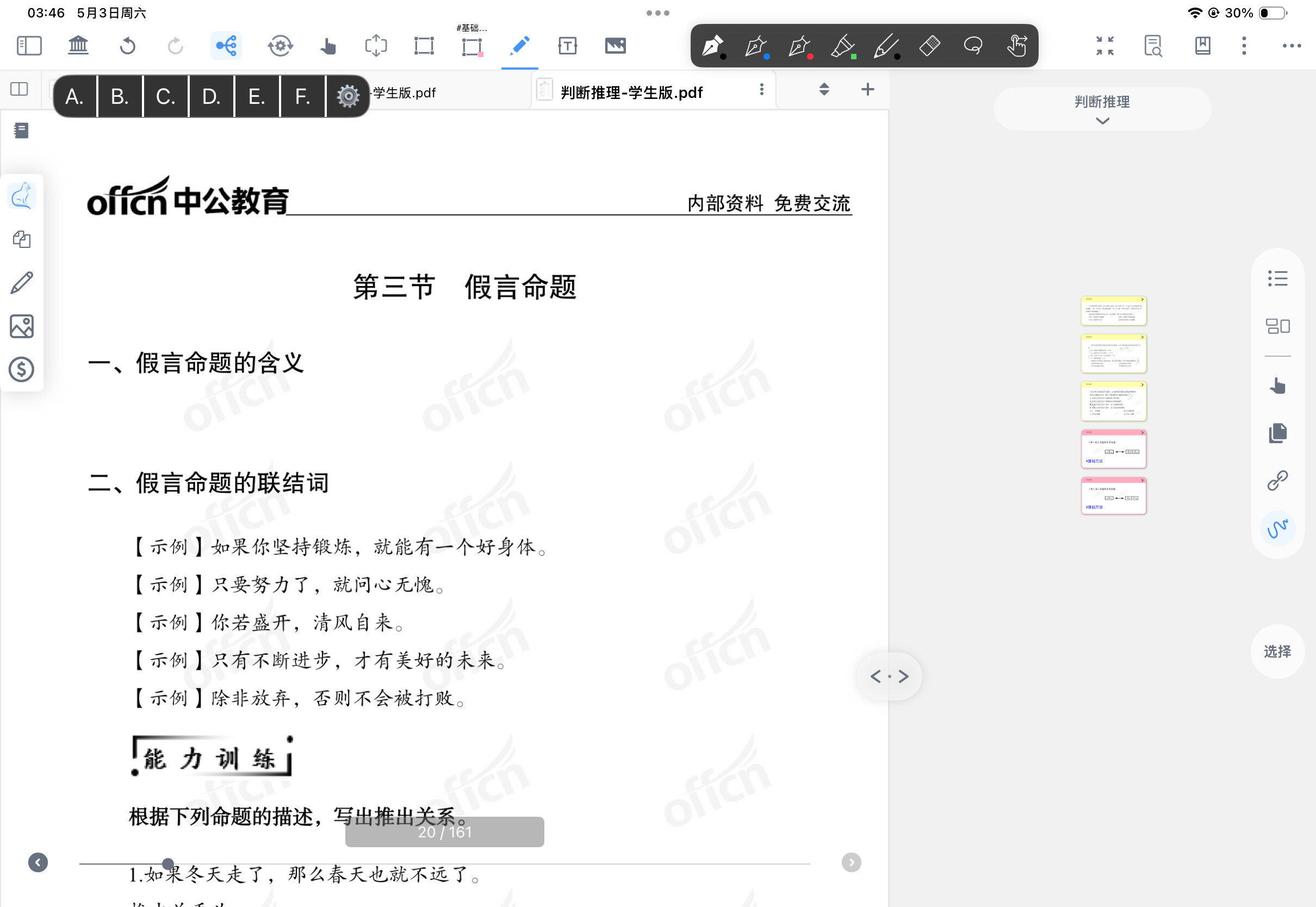
Task: Select the eraser tool
Action: pyautogui.click(x=929, y=46)
